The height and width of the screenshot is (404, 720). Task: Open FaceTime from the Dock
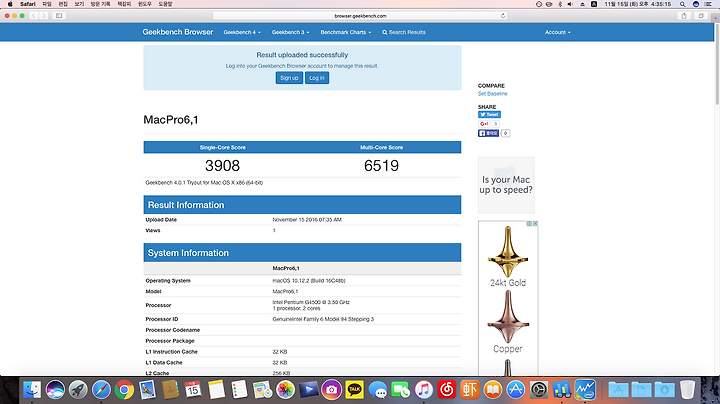point(400,390)
